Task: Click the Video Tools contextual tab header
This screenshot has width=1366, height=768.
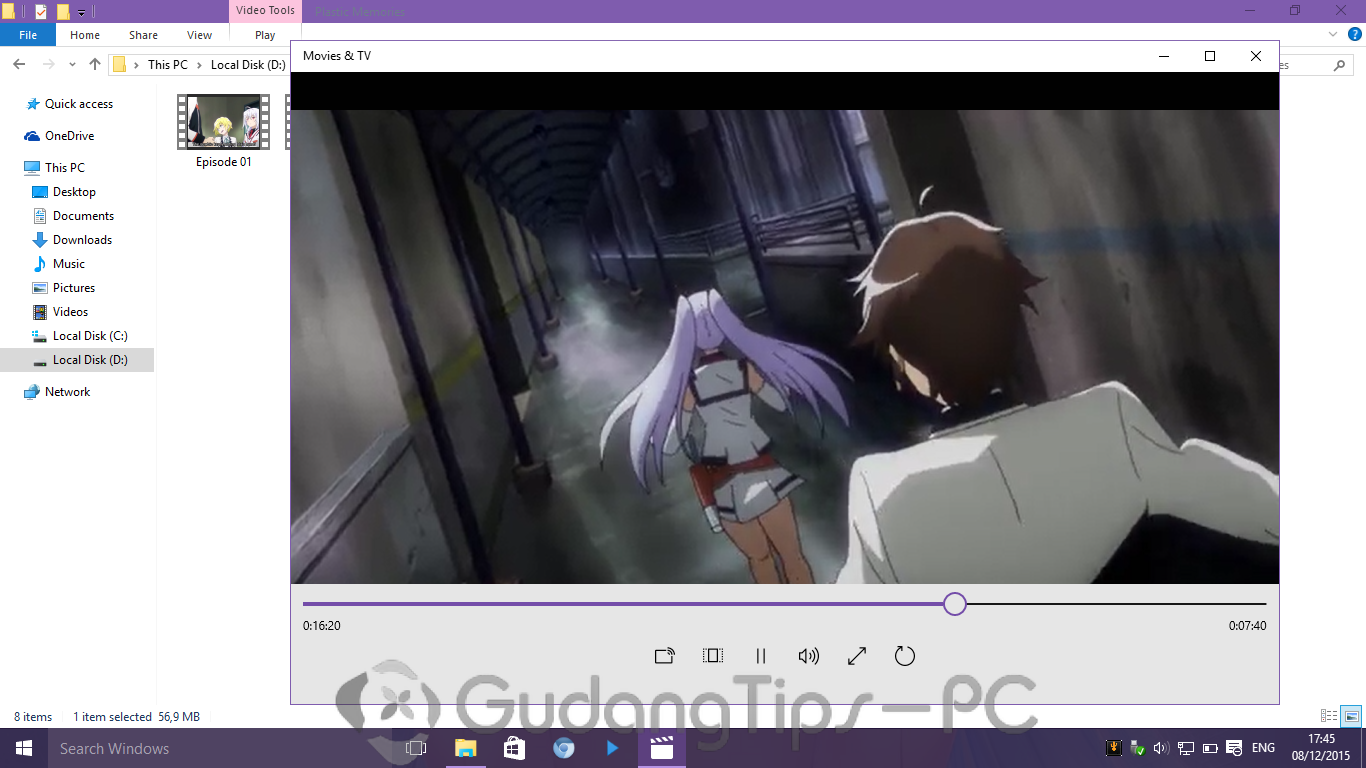Action: tap(265, 11)
